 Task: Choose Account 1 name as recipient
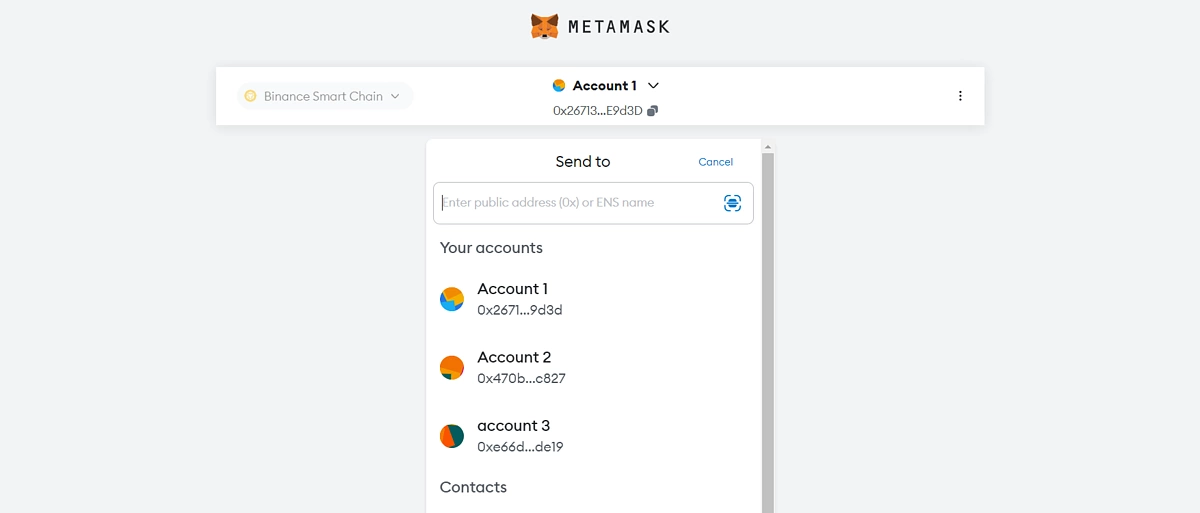tap(512, 289)
